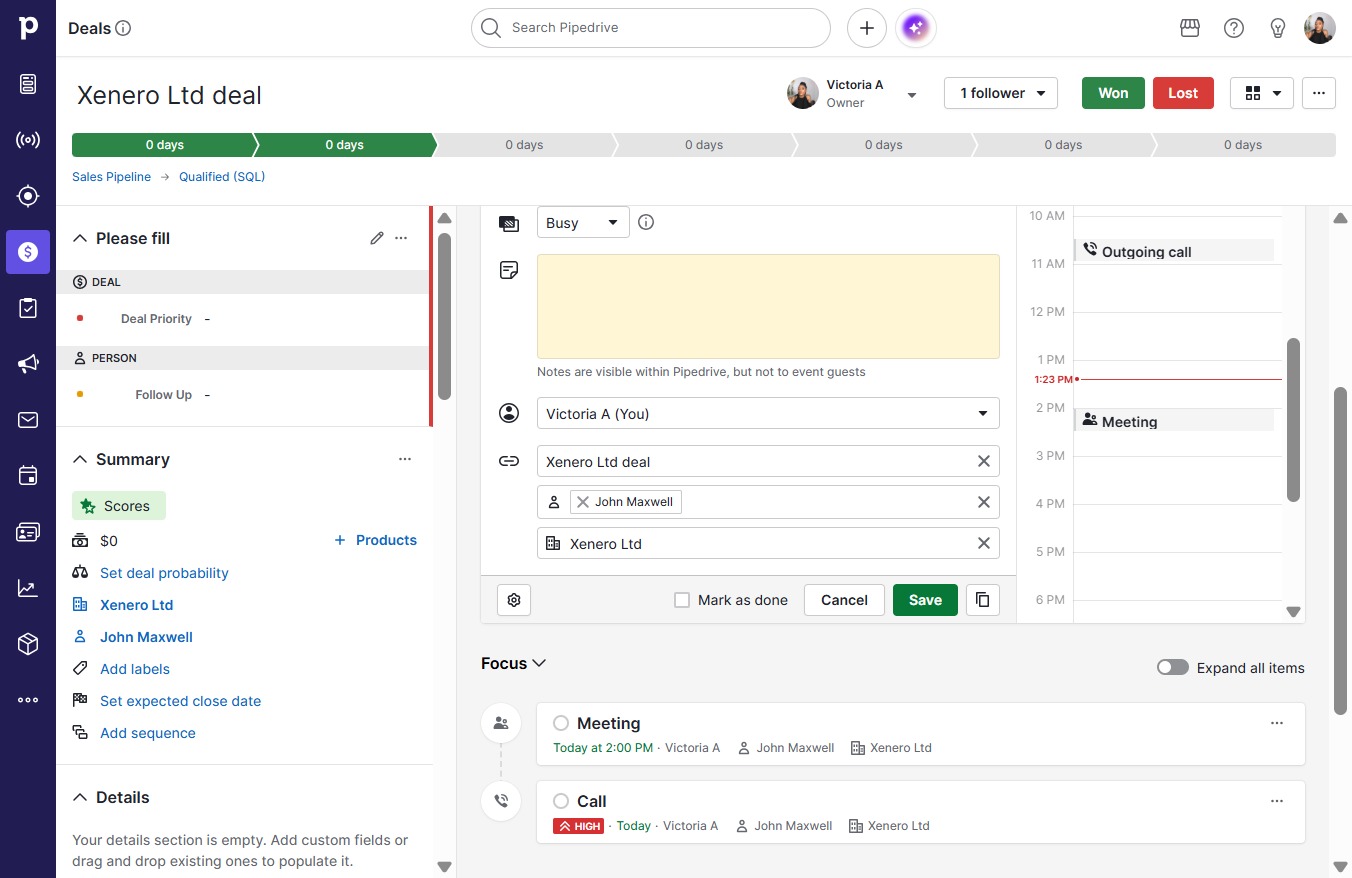This screenshot has height=878, width=1352.
Task: Open Leads inbox in sidebar
Action: pyautogui.click(x=28, y=84)
